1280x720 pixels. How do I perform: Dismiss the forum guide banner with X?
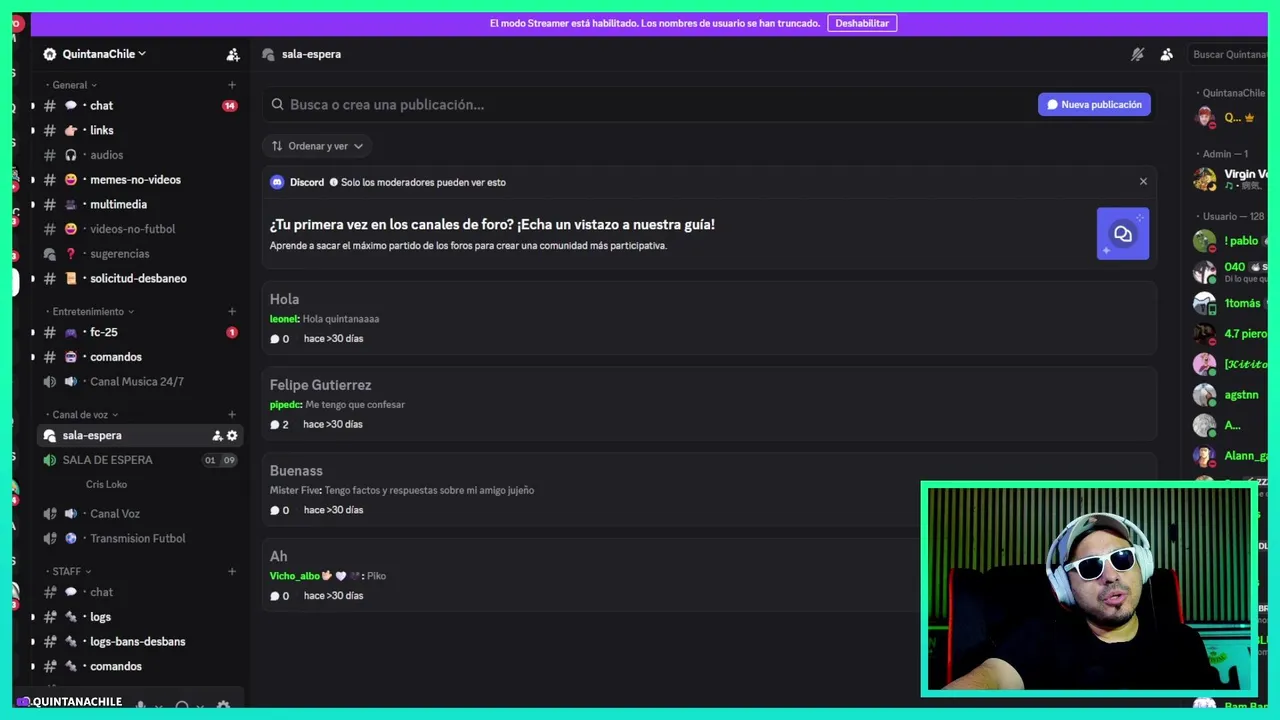coord(1143,182)
